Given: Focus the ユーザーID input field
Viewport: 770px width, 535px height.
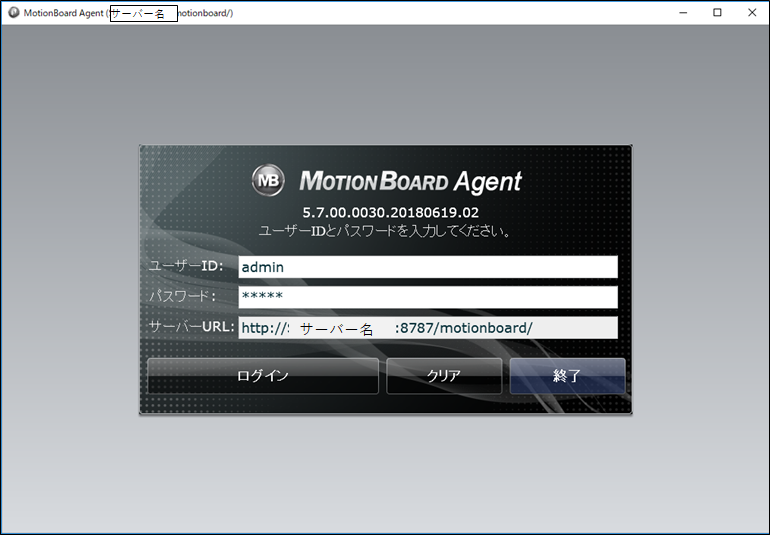Looking at the screenshot, I should (428, 267).
